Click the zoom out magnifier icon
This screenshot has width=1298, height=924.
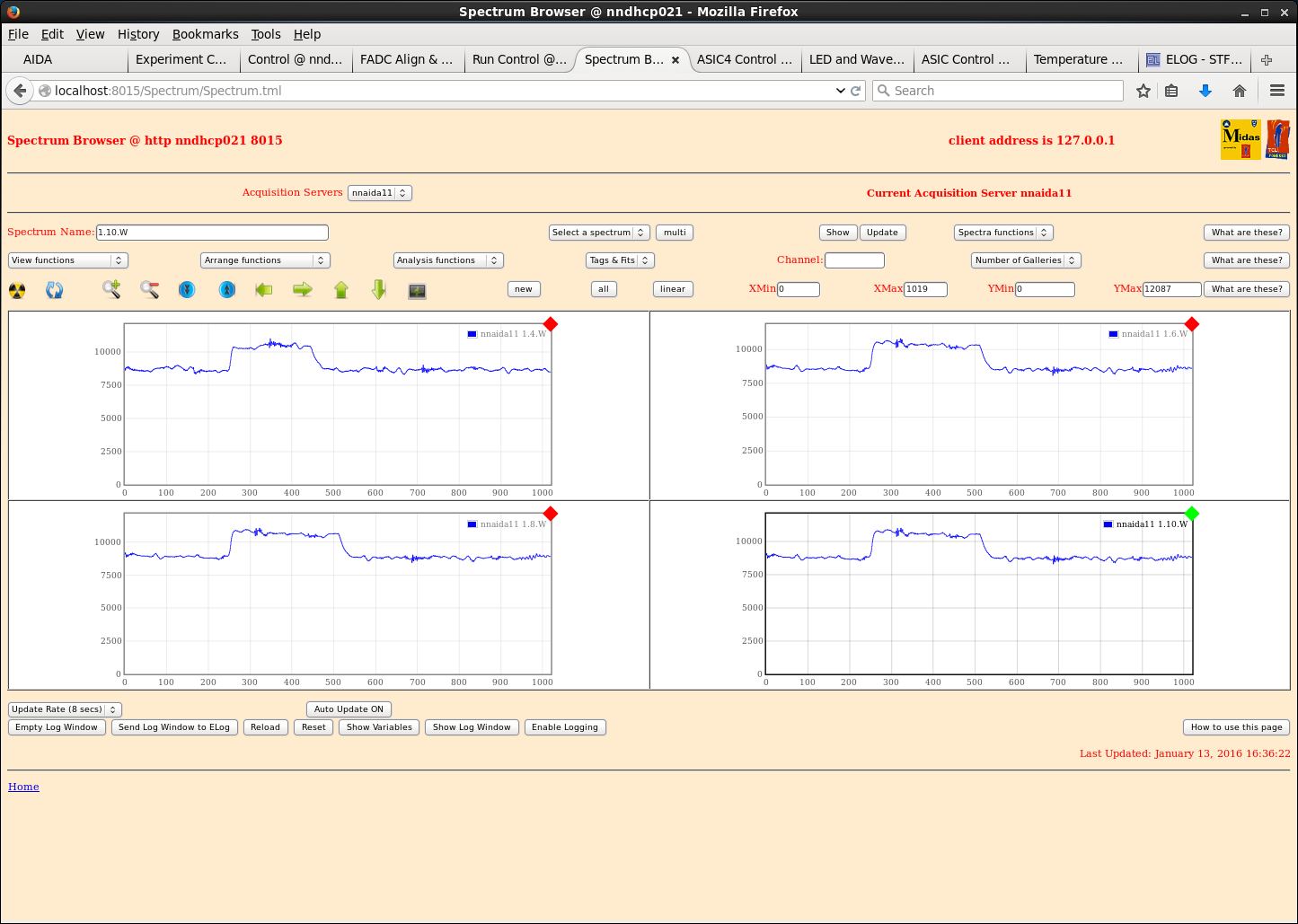tap(149, 289)
